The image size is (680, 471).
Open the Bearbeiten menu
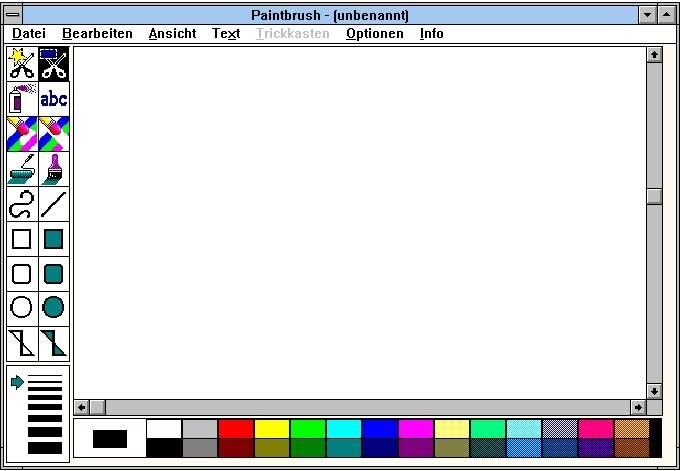[x=97, y=33]
